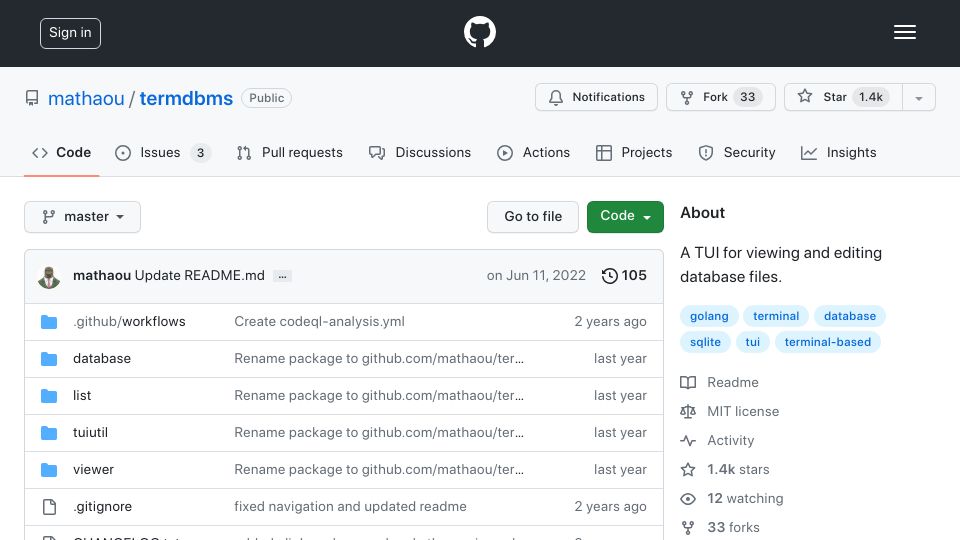Open the green Code dropdown button
960x540 pixels.
pyautogui.click(x=625, y=217)
